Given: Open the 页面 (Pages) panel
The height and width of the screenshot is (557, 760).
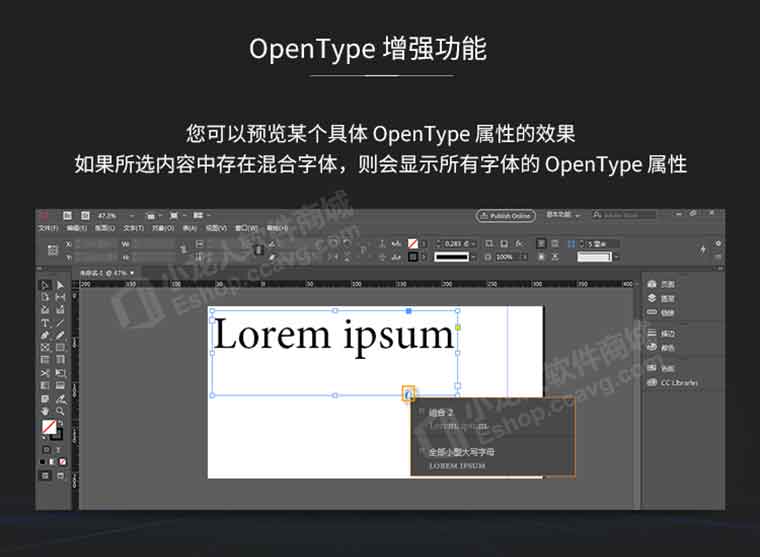Looking at the screenshot, I should pyautogui.click(x=661, y=285).
